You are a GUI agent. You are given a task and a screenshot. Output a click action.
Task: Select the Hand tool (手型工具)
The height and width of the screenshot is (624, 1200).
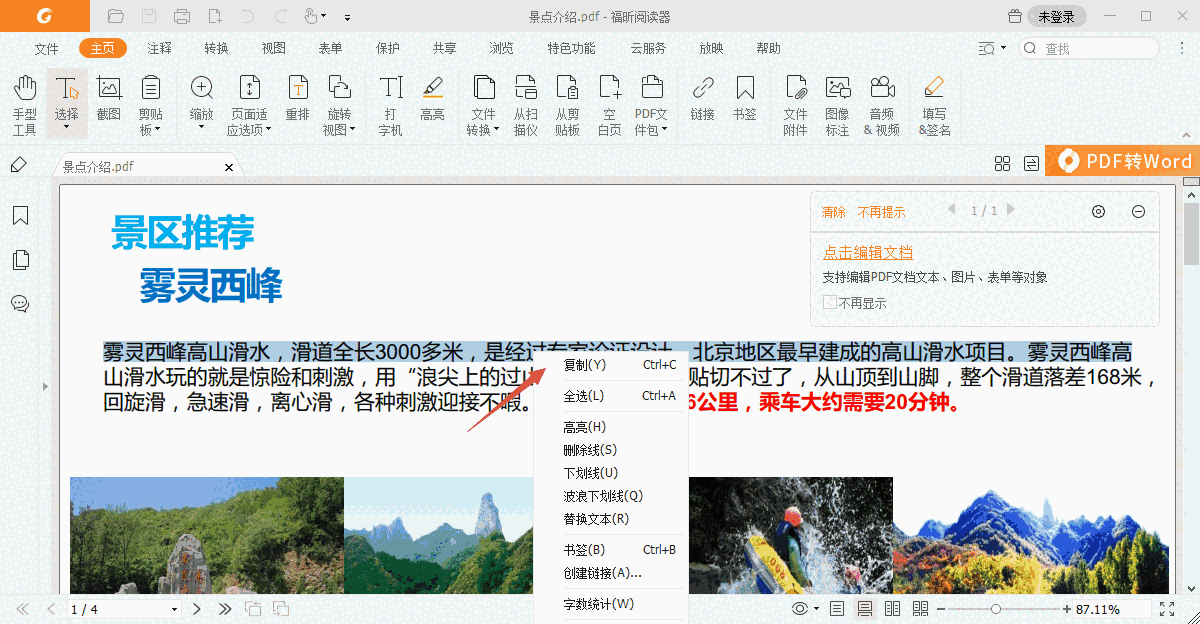[x=23, y=104]
